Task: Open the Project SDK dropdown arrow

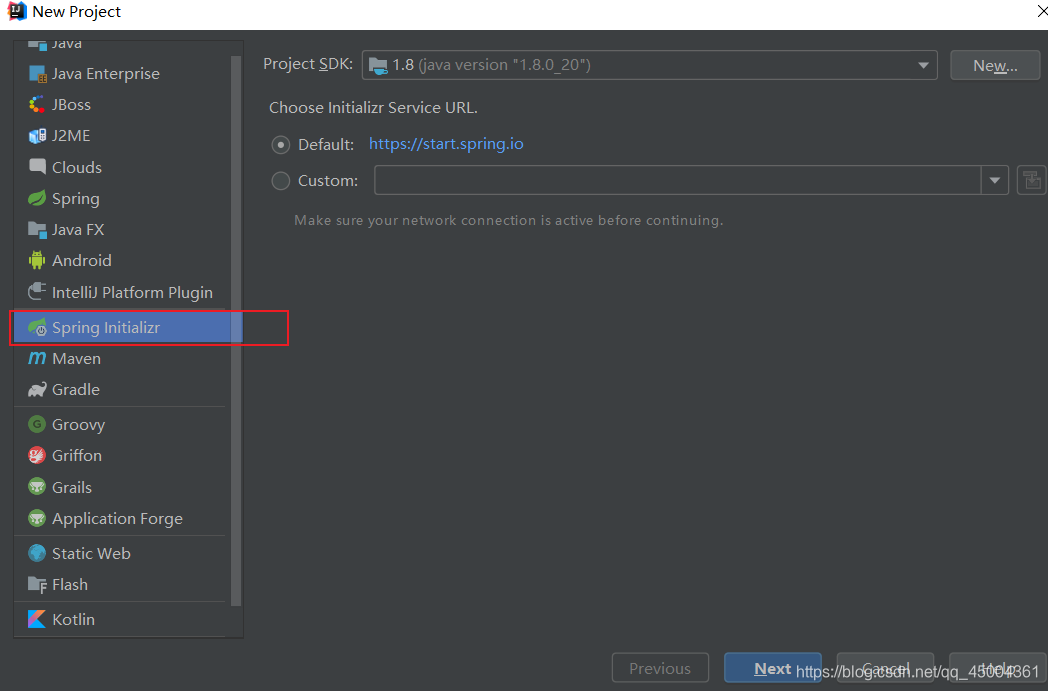Action: pos(923,65)
